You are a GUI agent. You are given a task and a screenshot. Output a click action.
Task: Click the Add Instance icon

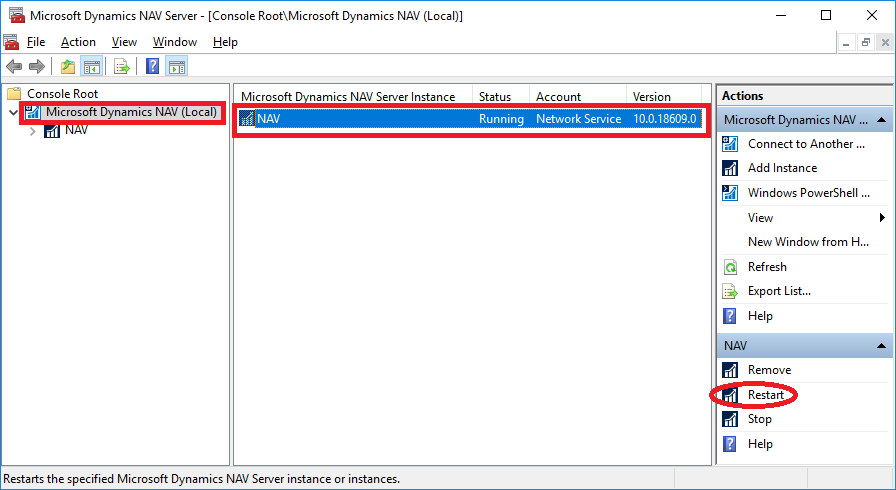[730, 168]
